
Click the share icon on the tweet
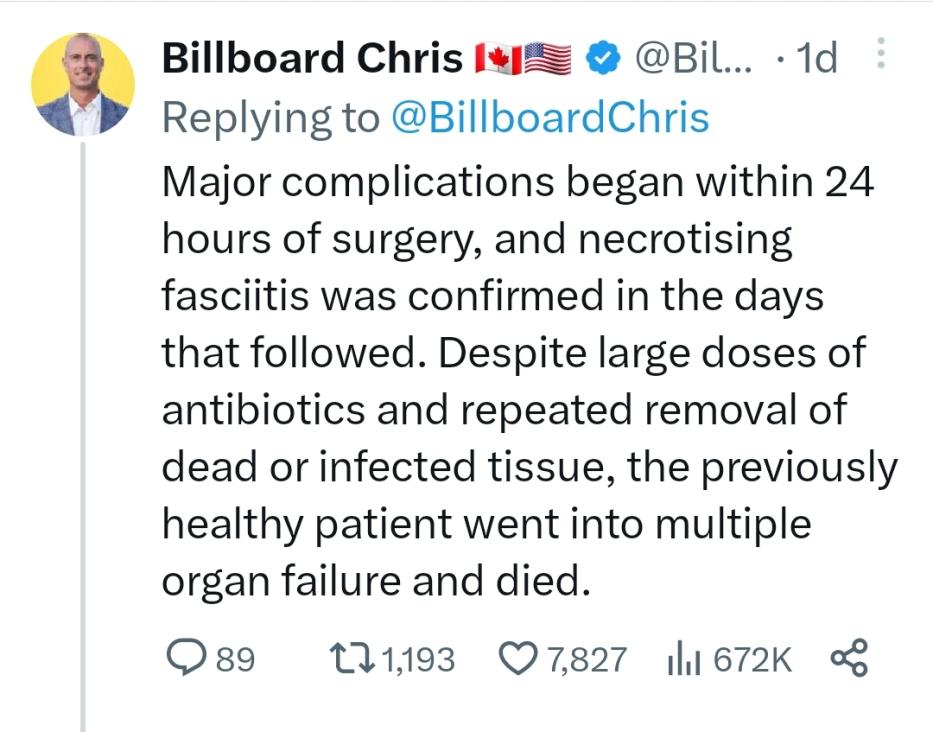(850, 659)
